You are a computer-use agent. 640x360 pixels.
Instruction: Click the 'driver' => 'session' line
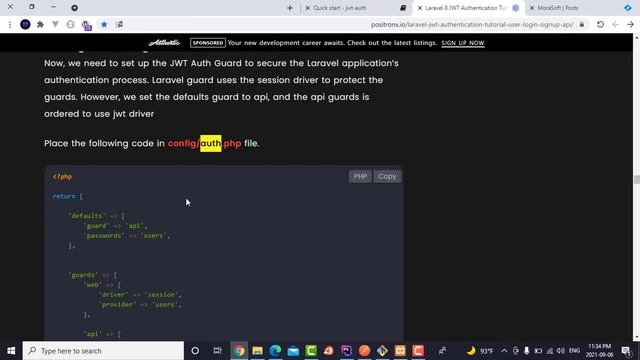coord(140,294)
